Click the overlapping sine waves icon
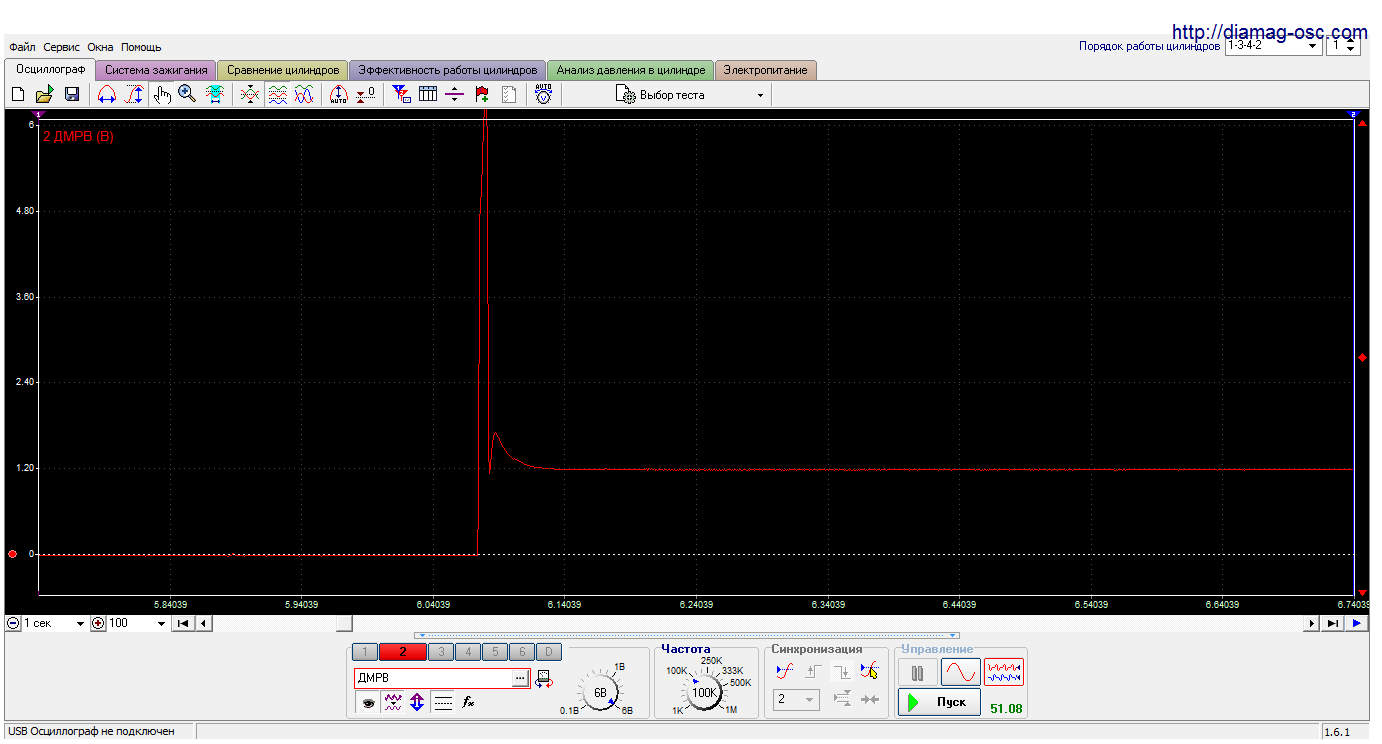 pyautogui.click(x=304, y=95)
